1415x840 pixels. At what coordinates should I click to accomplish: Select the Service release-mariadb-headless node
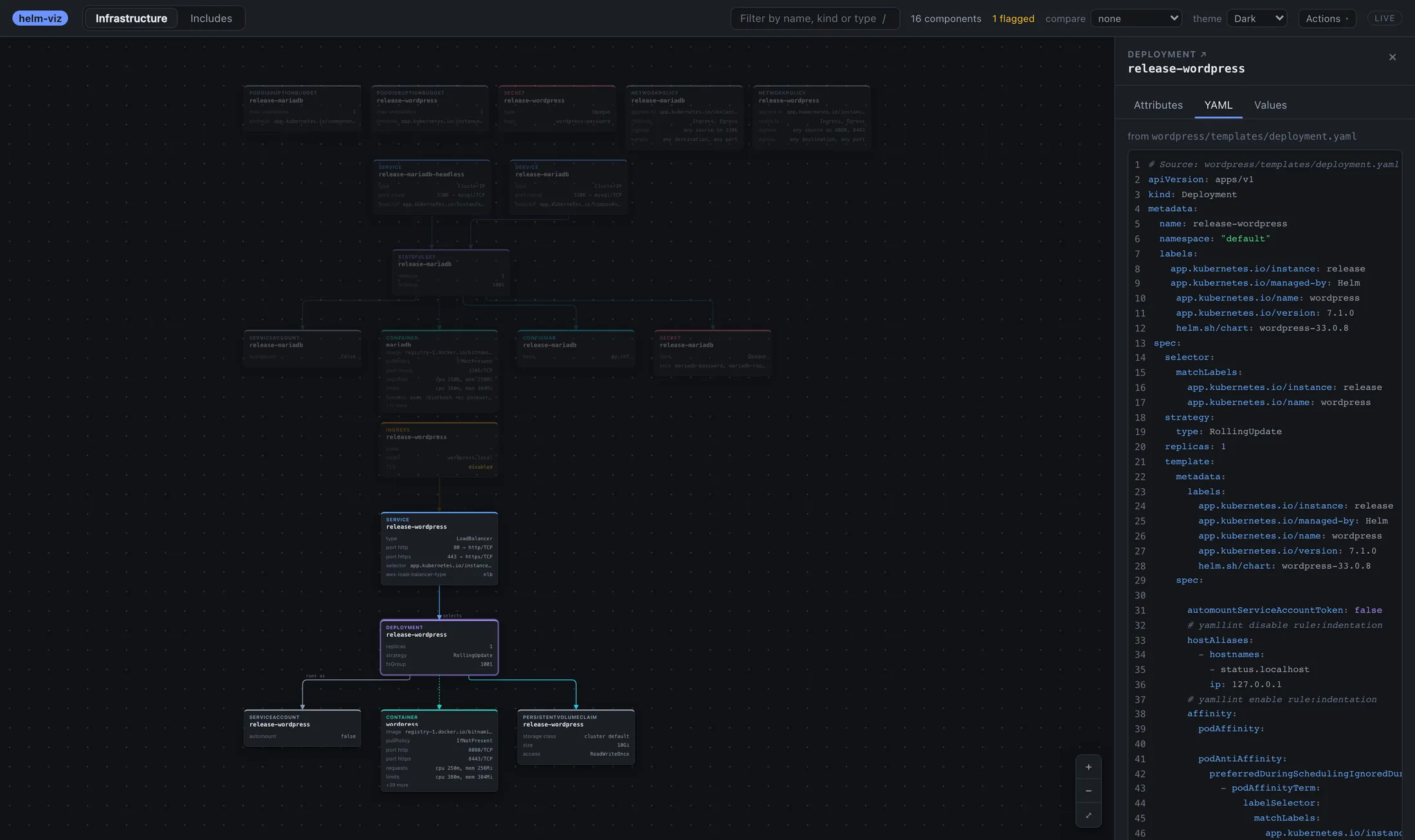[x=432, y=187]
